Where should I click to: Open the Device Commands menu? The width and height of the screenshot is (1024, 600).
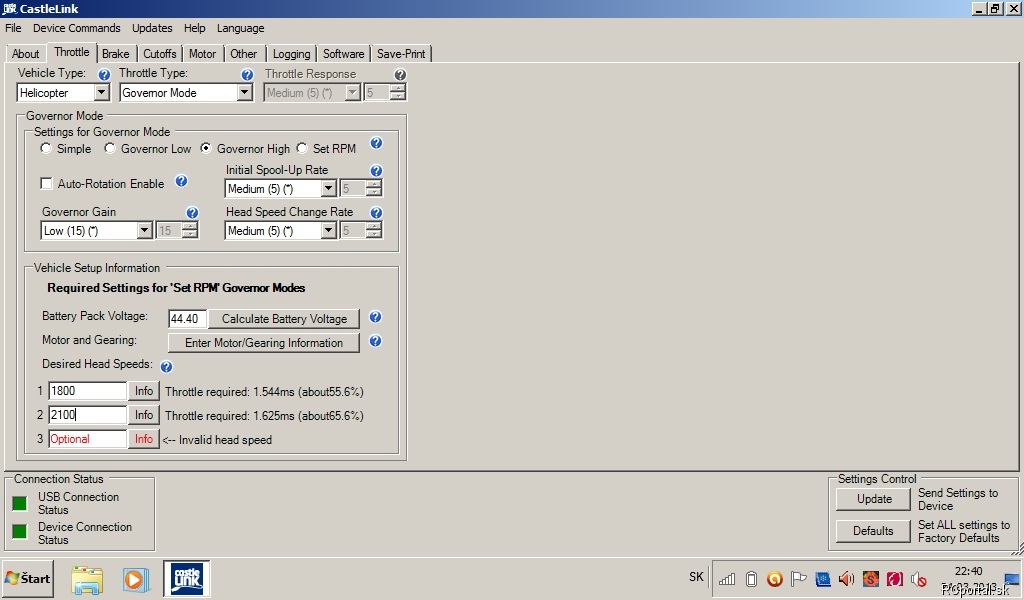(x=76, y=28)
